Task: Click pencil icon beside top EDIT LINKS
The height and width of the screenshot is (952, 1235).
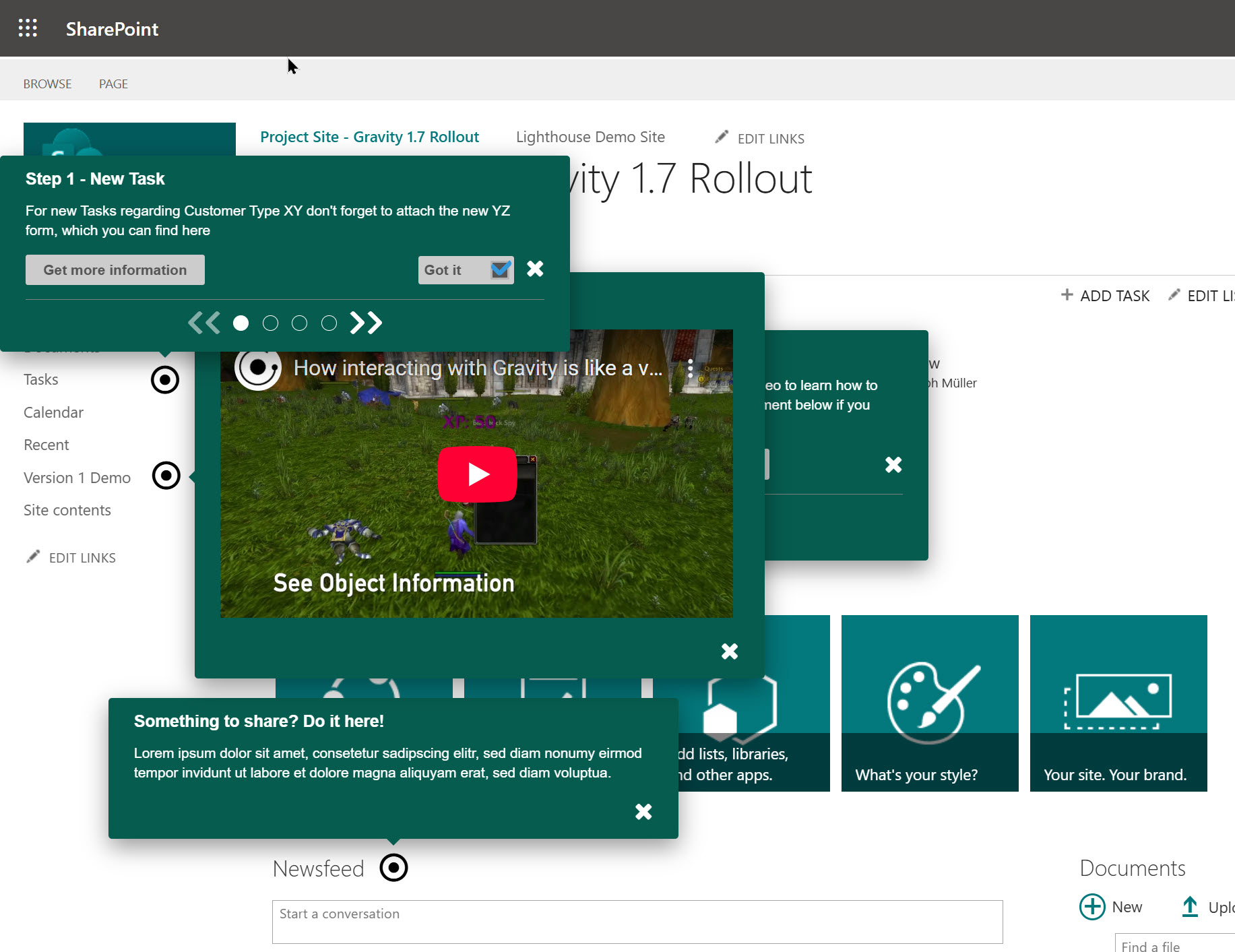Action: [722, 137]
